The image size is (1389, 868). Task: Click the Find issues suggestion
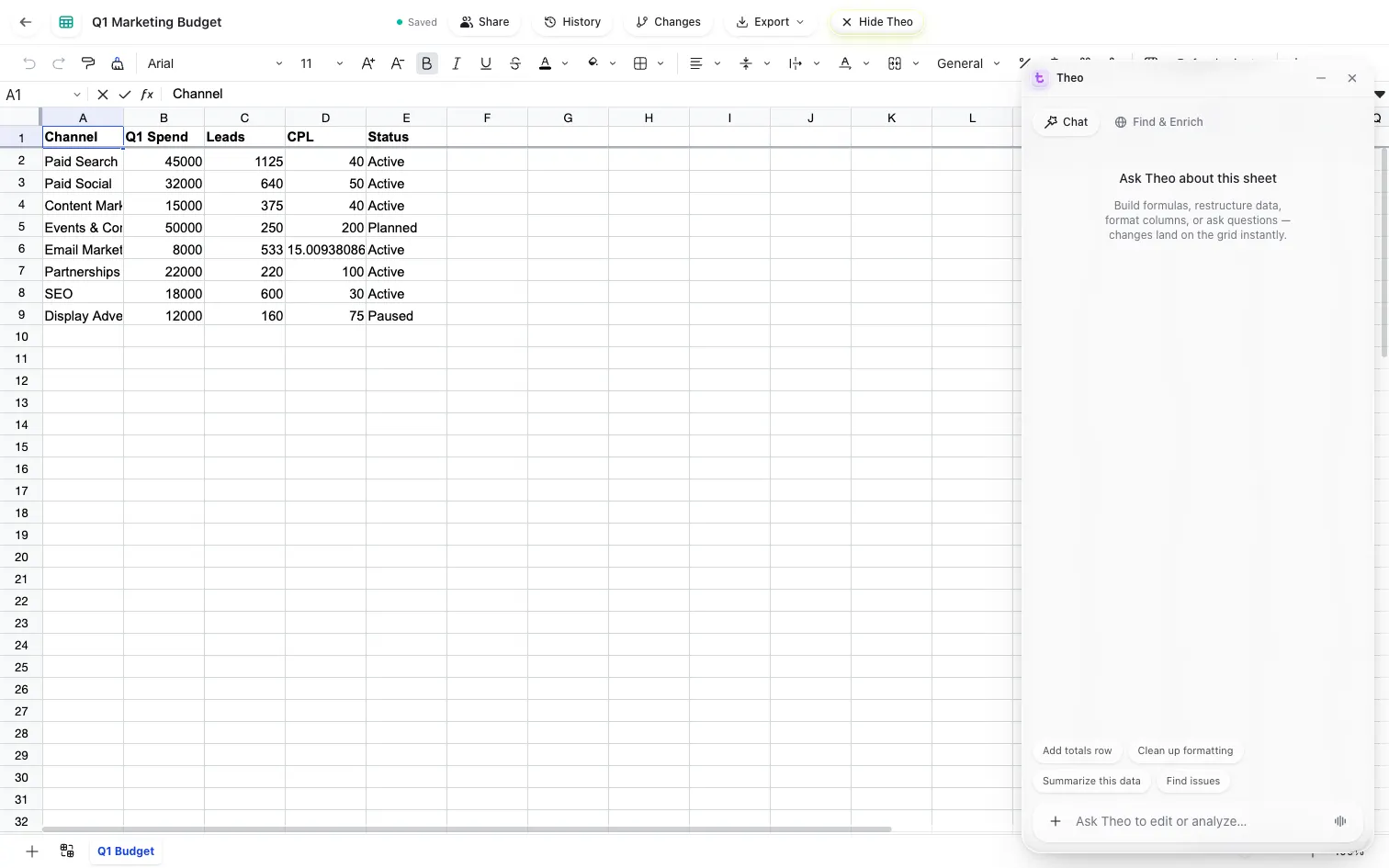pos(1193,781)
